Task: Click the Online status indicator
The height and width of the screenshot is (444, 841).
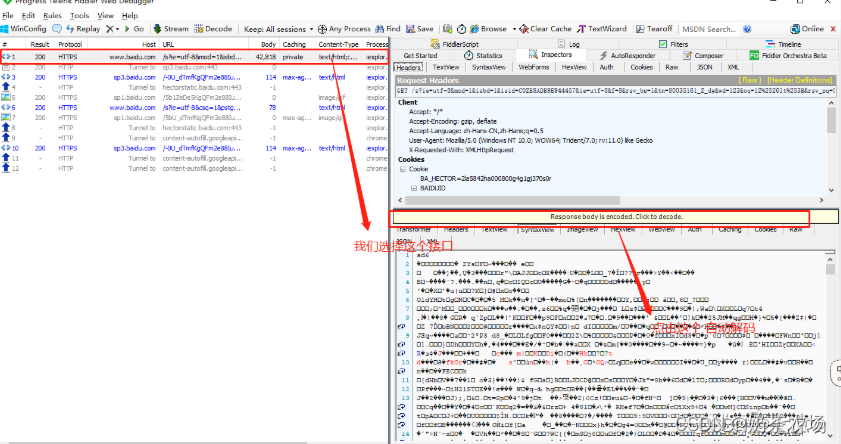Action: point(807,29)
